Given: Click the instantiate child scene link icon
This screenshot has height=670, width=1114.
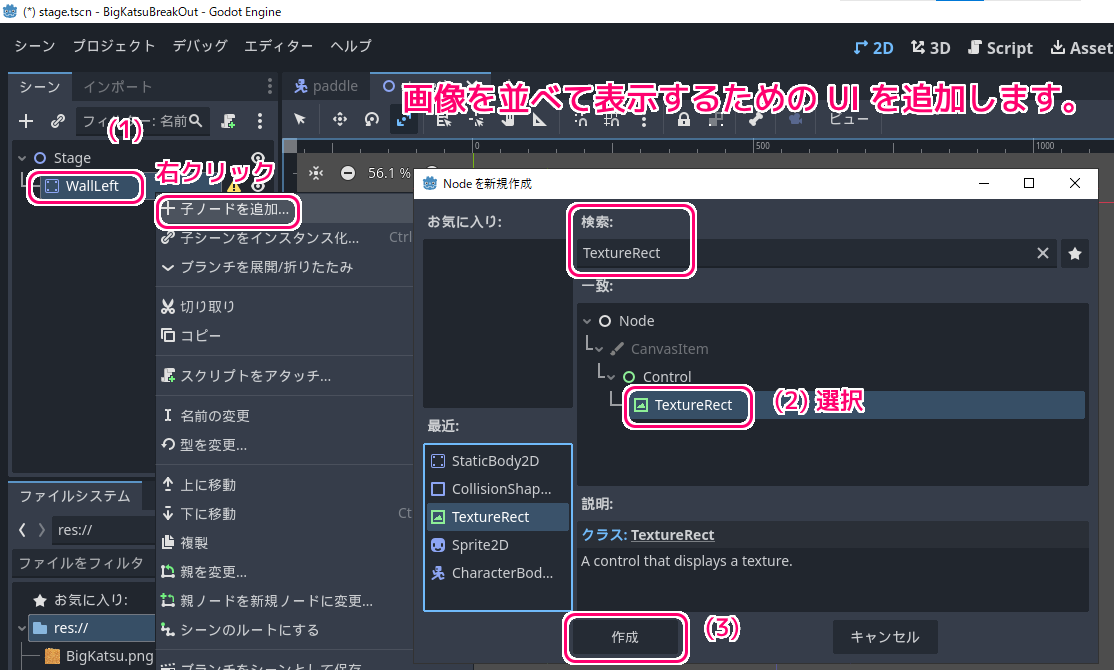Looking at the screenshot, I should (x=58, y=121).
